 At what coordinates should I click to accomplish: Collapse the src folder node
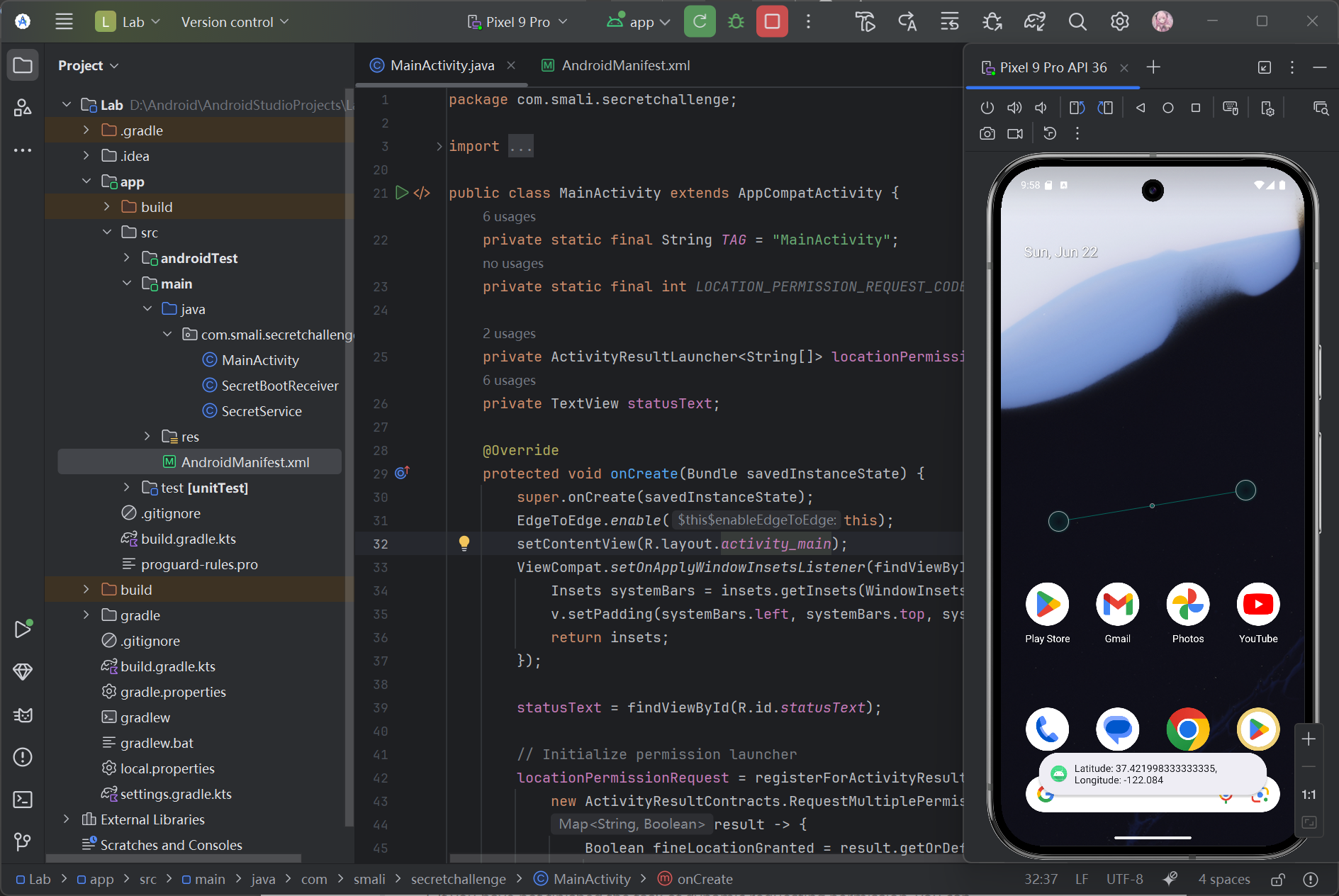click(107, 233)
